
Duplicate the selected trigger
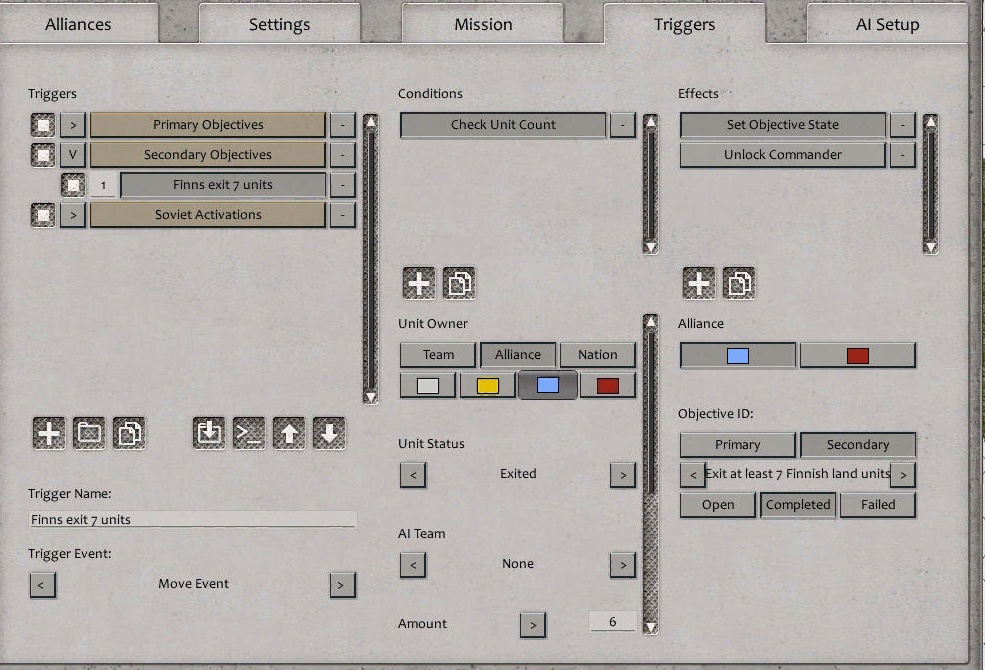click(x=131, y=432)
